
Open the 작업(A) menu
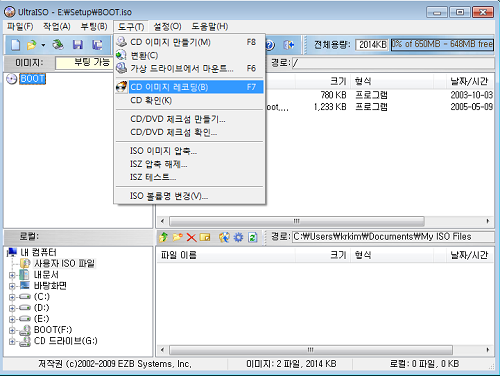tap(57, 26)
